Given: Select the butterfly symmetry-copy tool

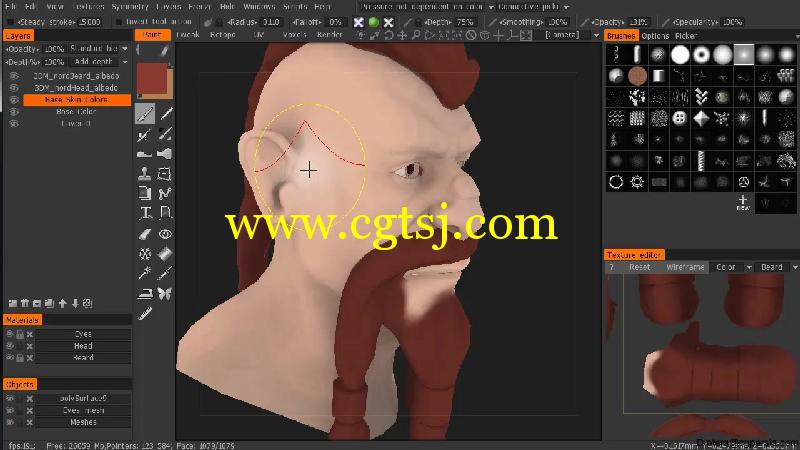Looking at the screenshot, I should 164,293.
